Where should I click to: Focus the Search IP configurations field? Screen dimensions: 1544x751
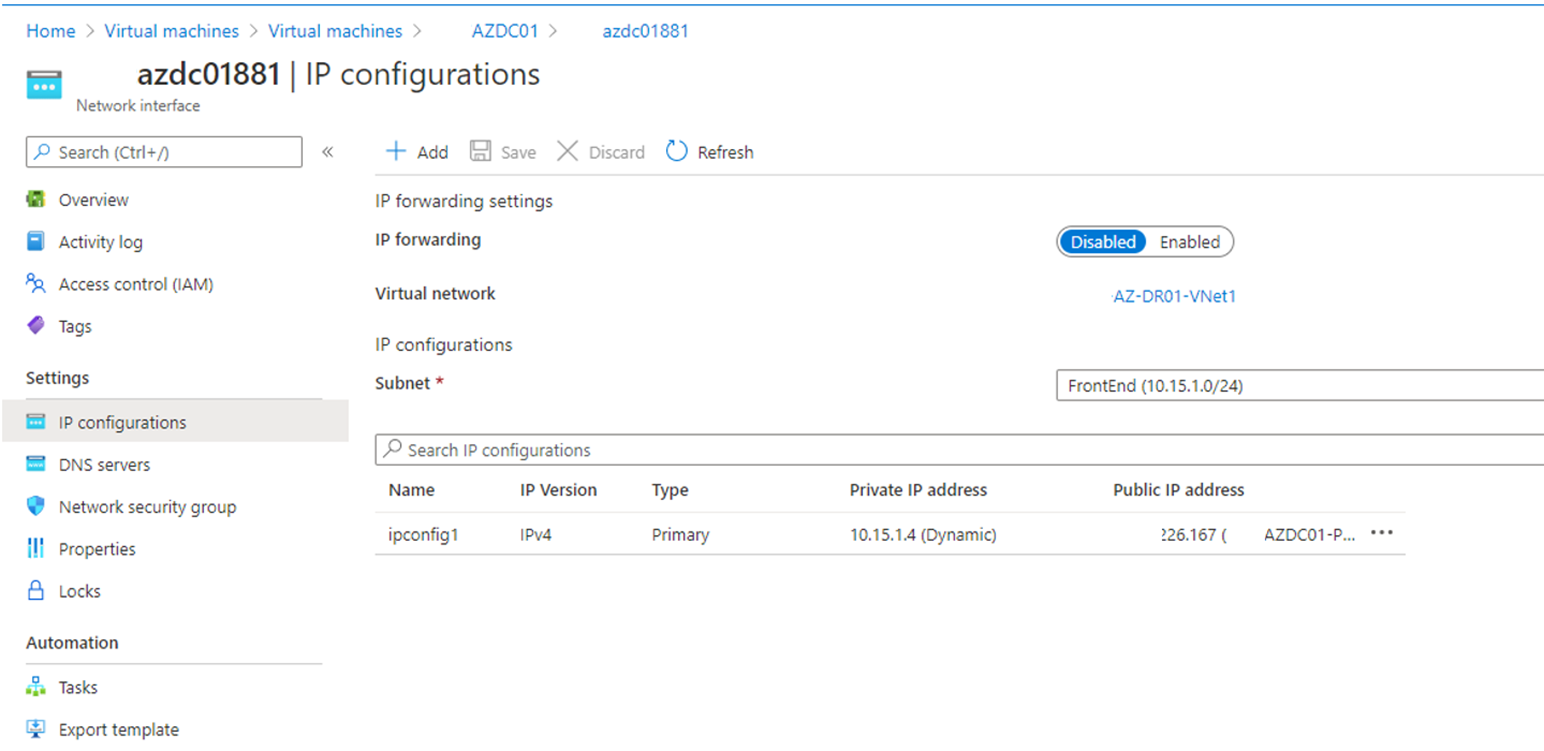[960, 449]
